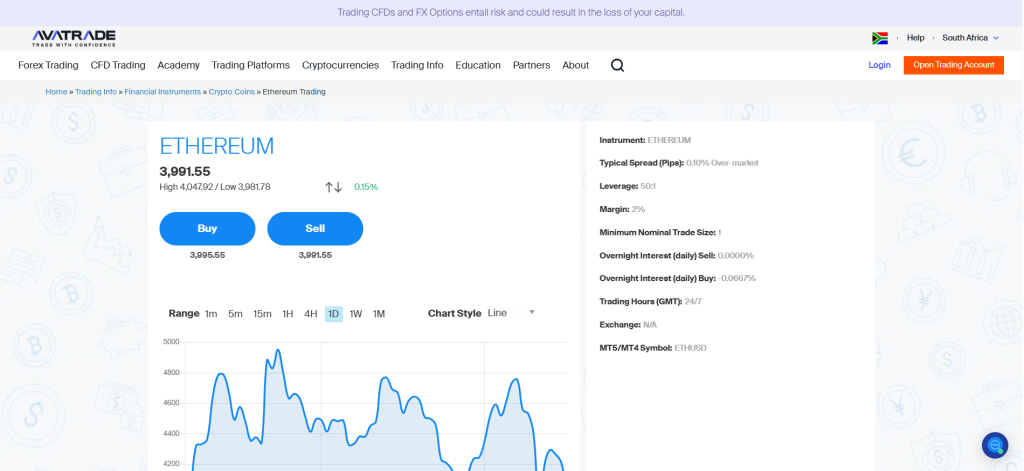Click the Minimum Nominal Trade Size row
This screenshot has width=1024, height=471.
pos(660,232)
